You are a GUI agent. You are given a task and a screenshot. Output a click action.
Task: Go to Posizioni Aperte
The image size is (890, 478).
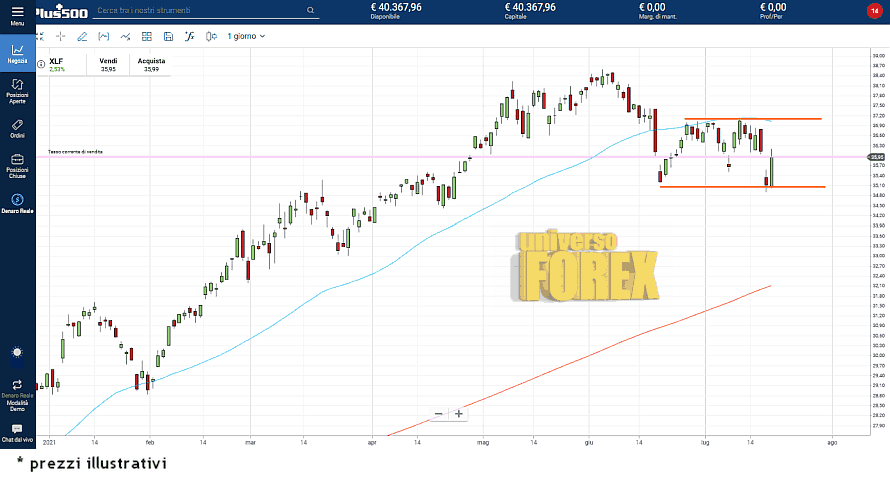(x=17, y=92)
